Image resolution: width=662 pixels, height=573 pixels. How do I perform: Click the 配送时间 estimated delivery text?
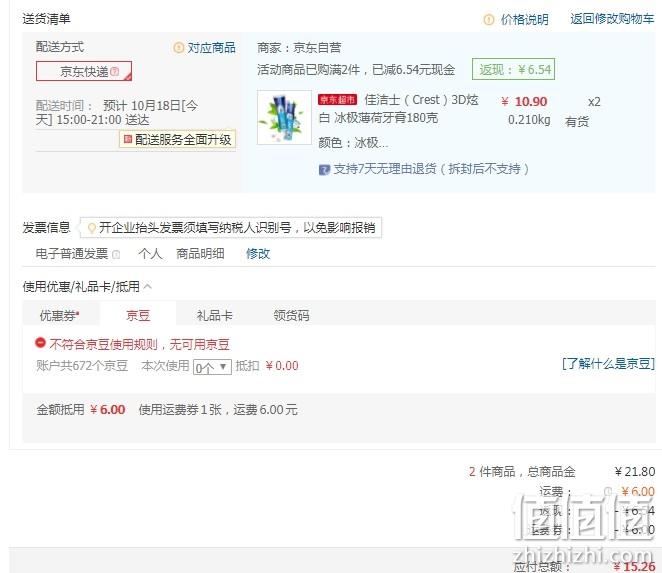117,113
